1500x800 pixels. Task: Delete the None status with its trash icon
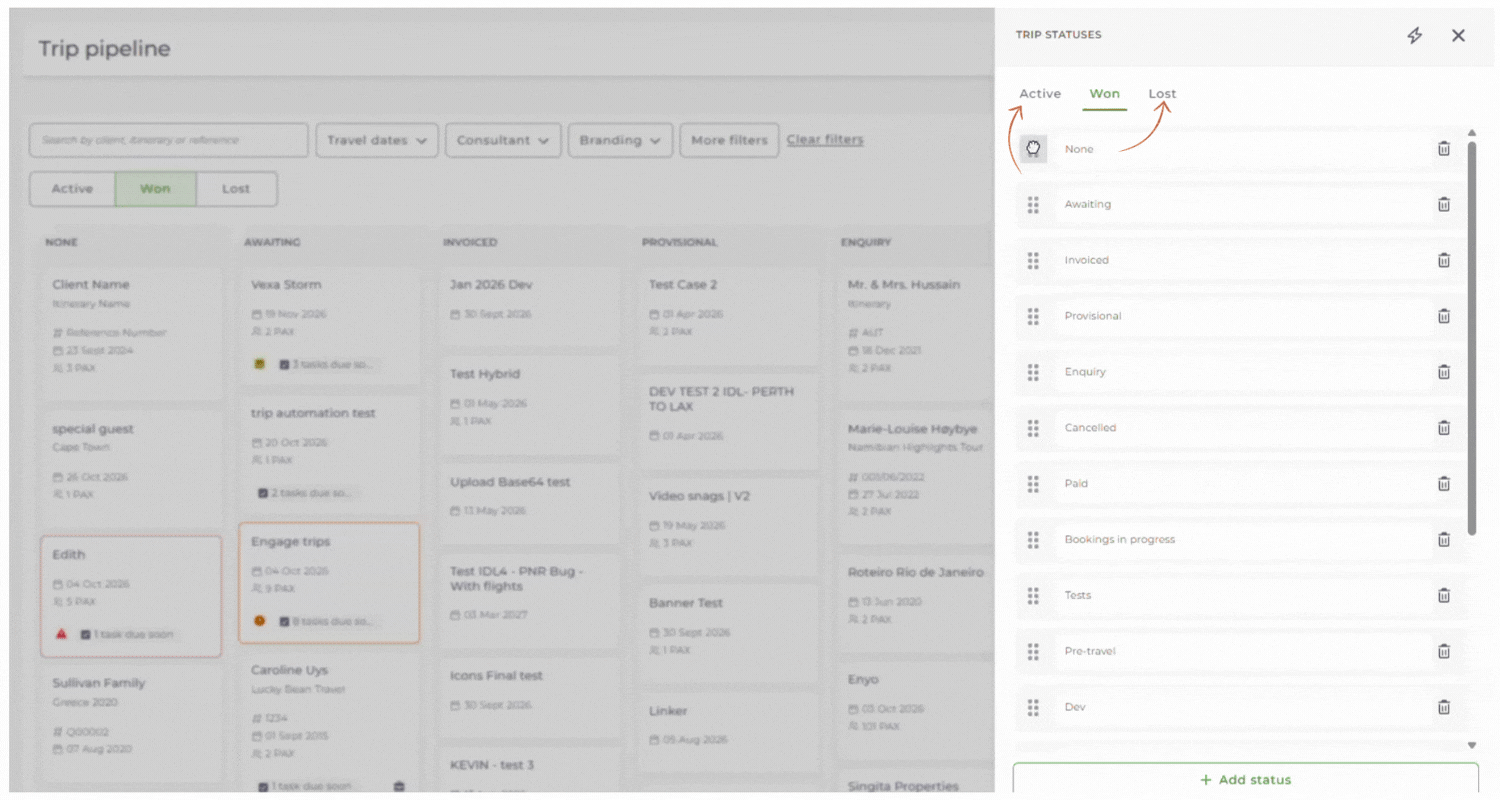coord(1444,149)
